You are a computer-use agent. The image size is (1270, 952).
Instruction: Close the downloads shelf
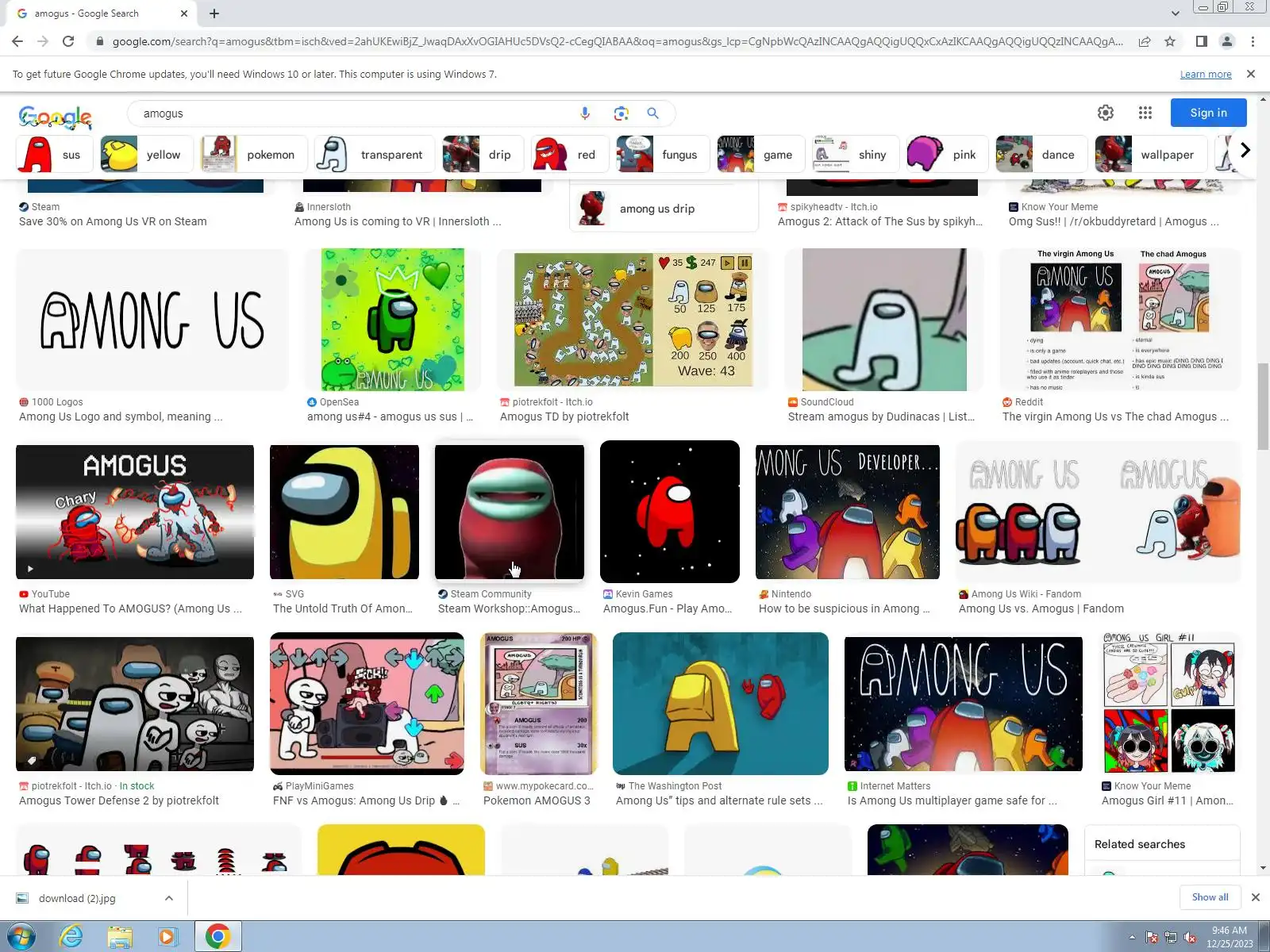(1255, 897)
